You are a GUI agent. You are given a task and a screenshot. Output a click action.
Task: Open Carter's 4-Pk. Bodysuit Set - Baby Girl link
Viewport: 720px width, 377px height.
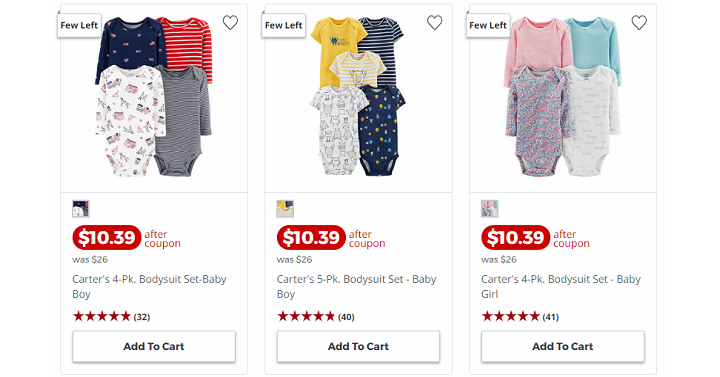[x=561, y=287]
